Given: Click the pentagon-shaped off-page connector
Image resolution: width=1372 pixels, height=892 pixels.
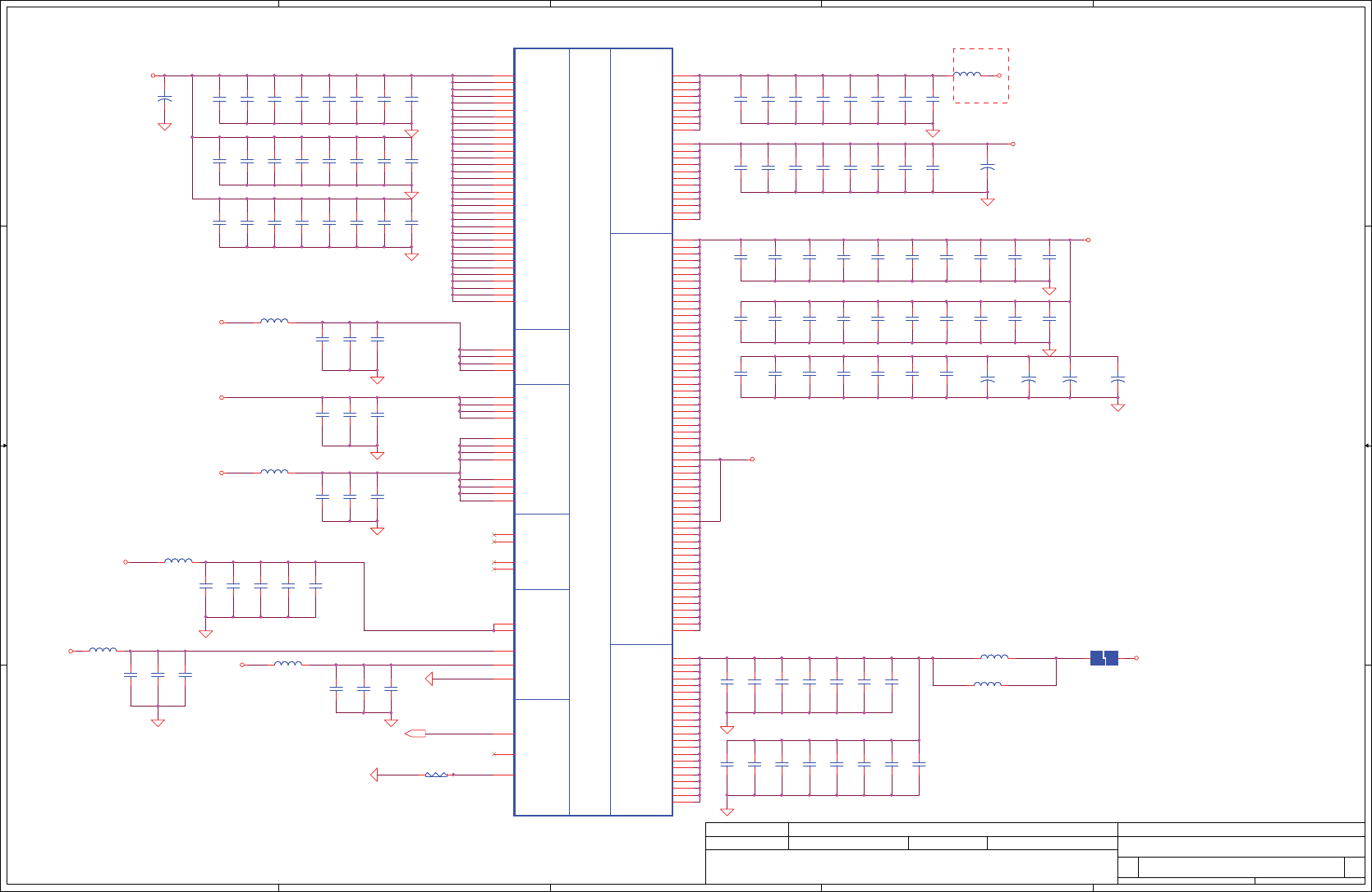Looking at the screenshot, I should point(415,734).
